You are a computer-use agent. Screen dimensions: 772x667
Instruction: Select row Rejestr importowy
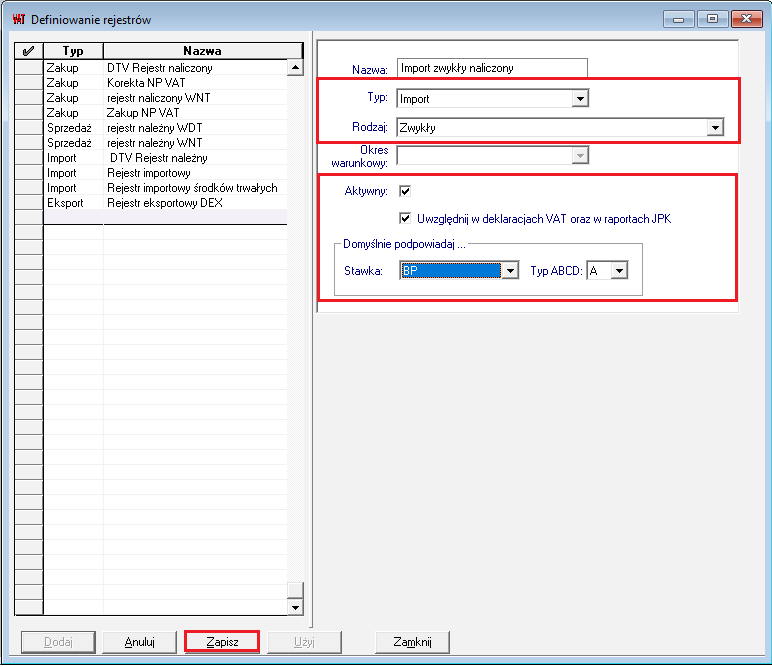click(165, 173)
